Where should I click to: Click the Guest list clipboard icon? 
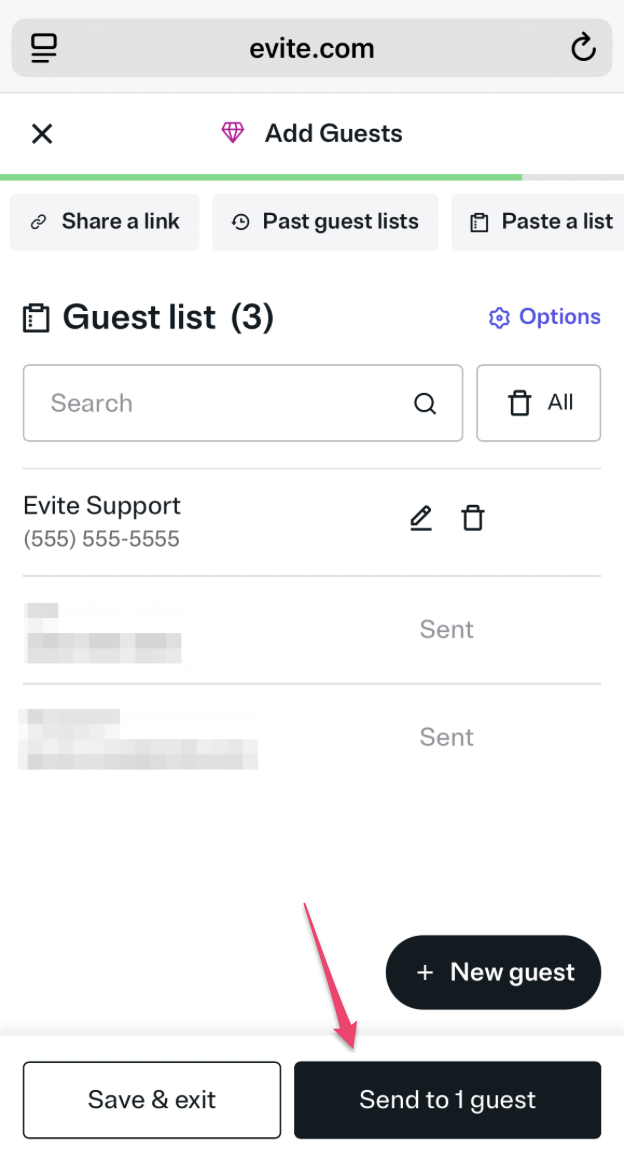pyautogui.click(x=37, y=318)
